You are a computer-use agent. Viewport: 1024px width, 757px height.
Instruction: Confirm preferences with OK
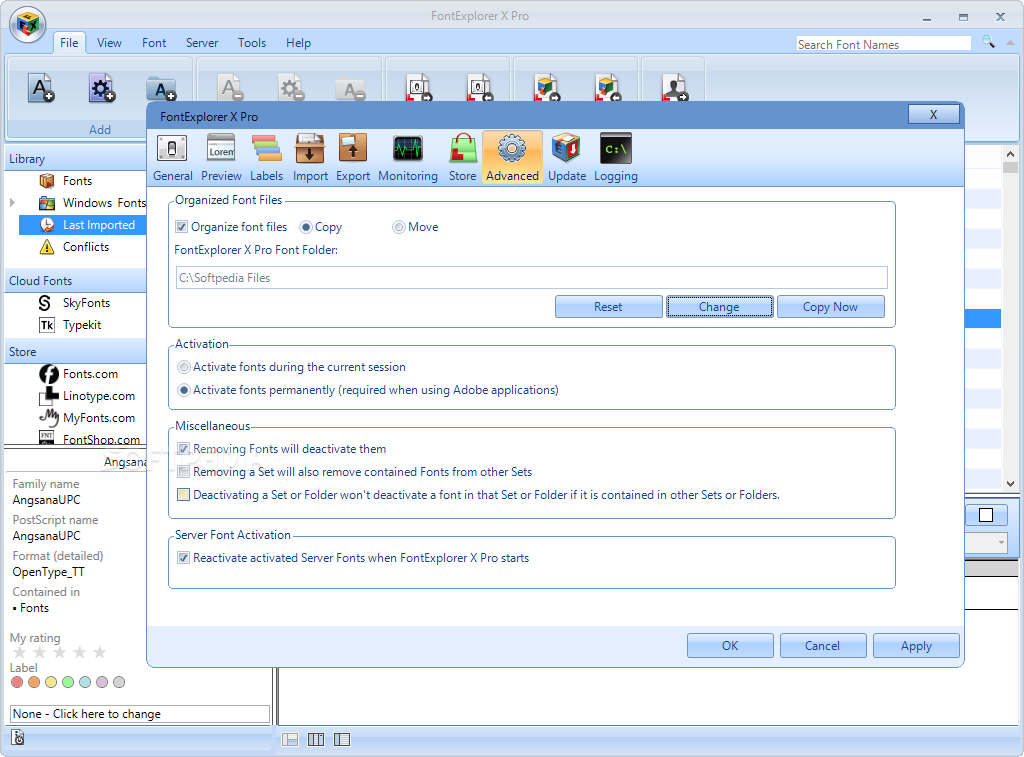pos(729,645)
